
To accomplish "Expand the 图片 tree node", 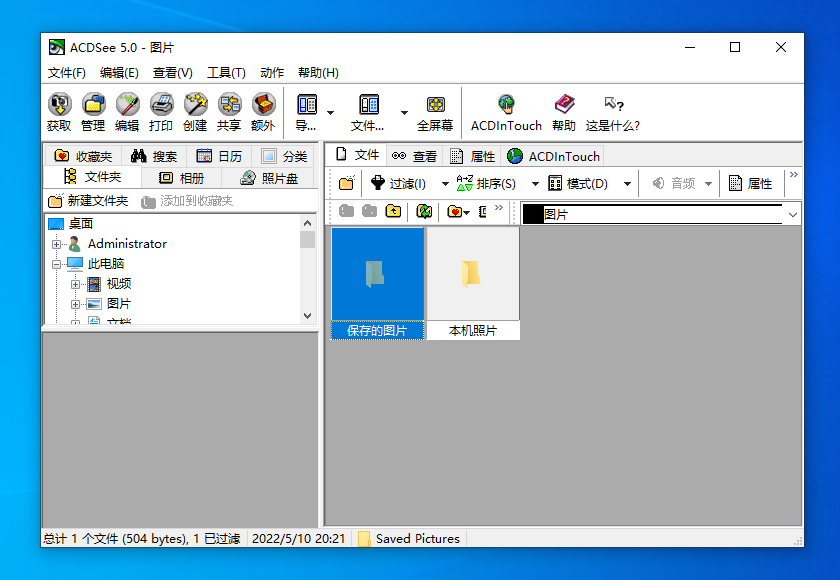I will 76,304.
